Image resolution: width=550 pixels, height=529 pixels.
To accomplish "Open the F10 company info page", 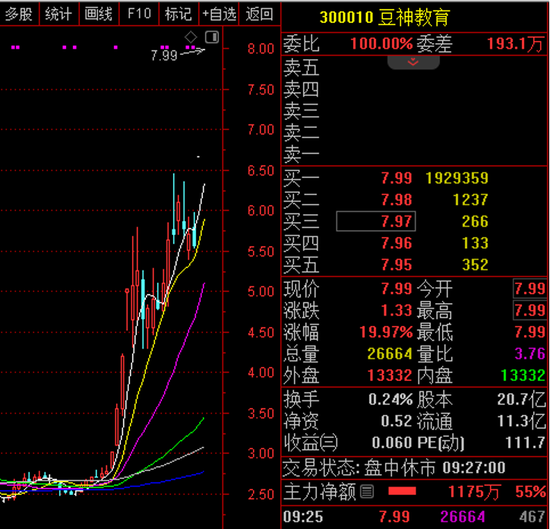I will coord(139,14).
